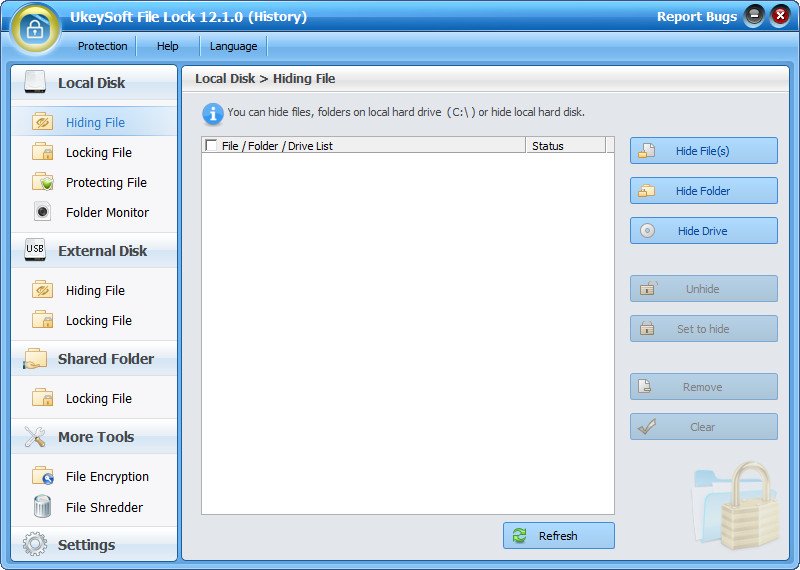
Task: Open the Settings section text
Action: [86, 545]
